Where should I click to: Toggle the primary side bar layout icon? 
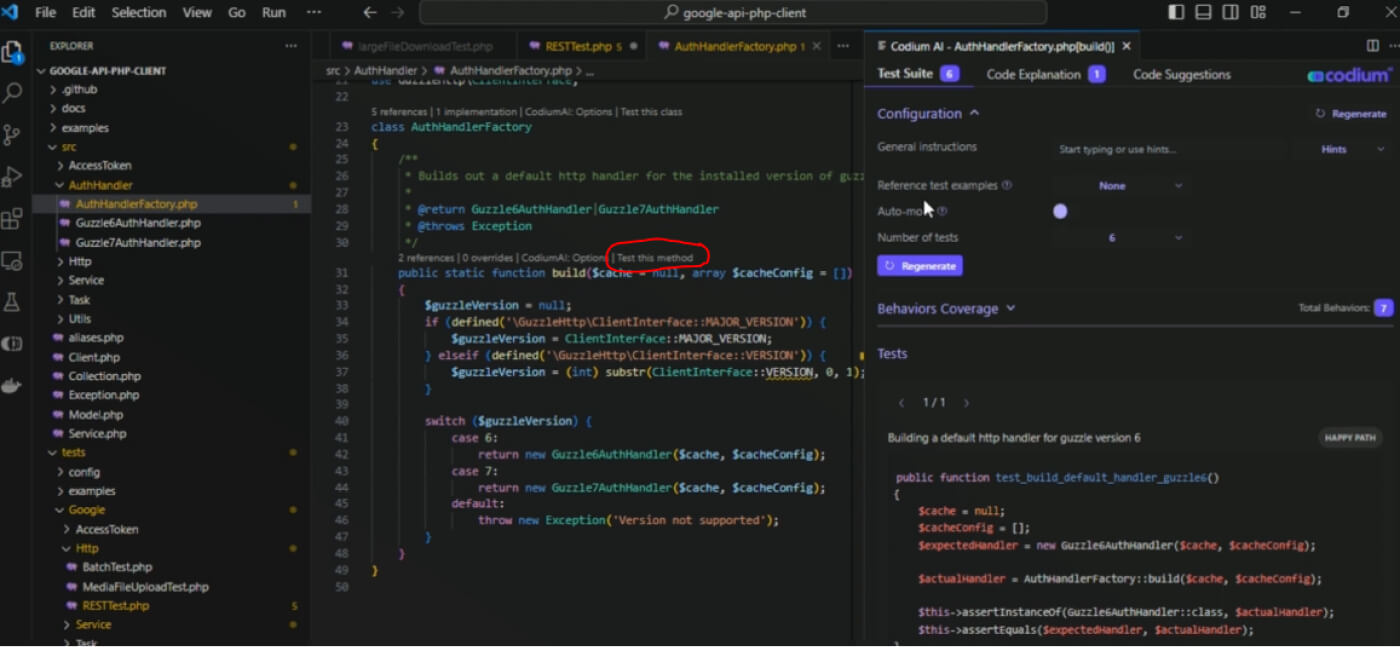pyautogui.click(x=1176, y=13)
